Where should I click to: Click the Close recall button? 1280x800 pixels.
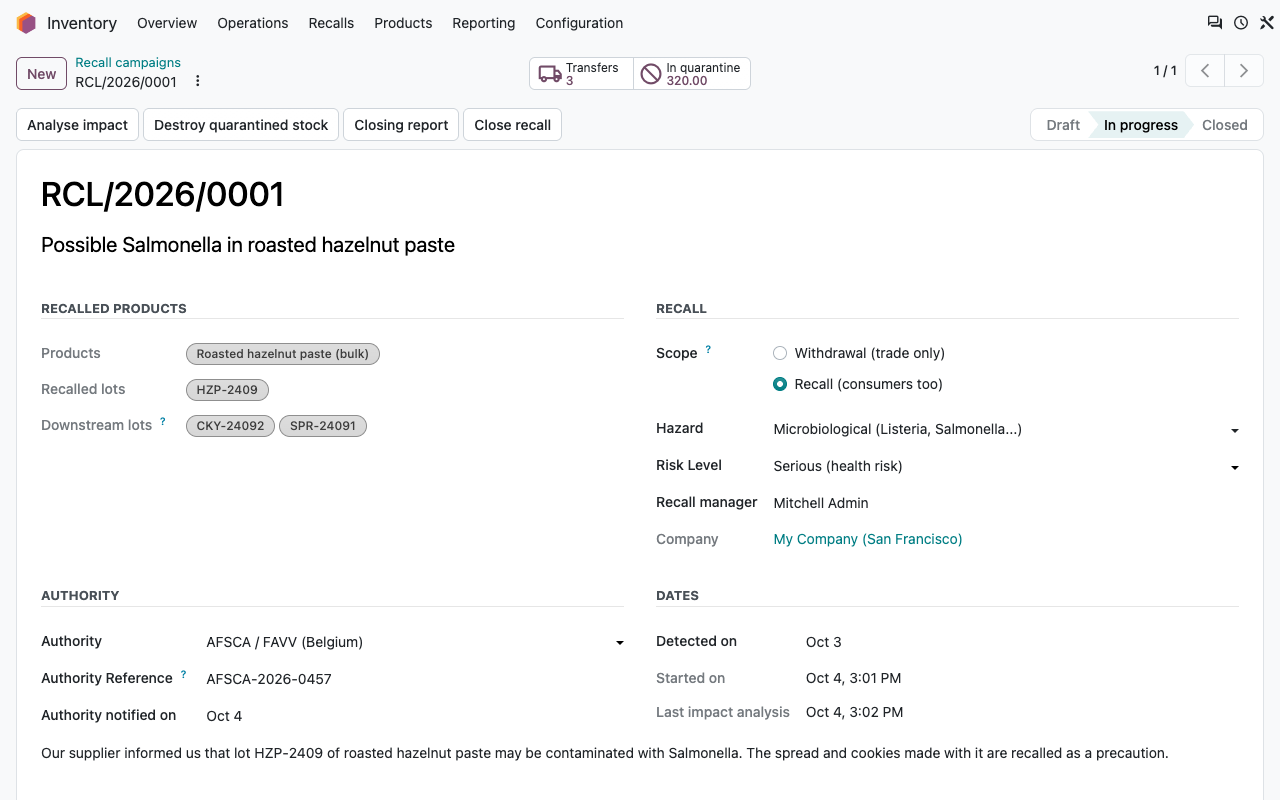click(x=513, y=125)
